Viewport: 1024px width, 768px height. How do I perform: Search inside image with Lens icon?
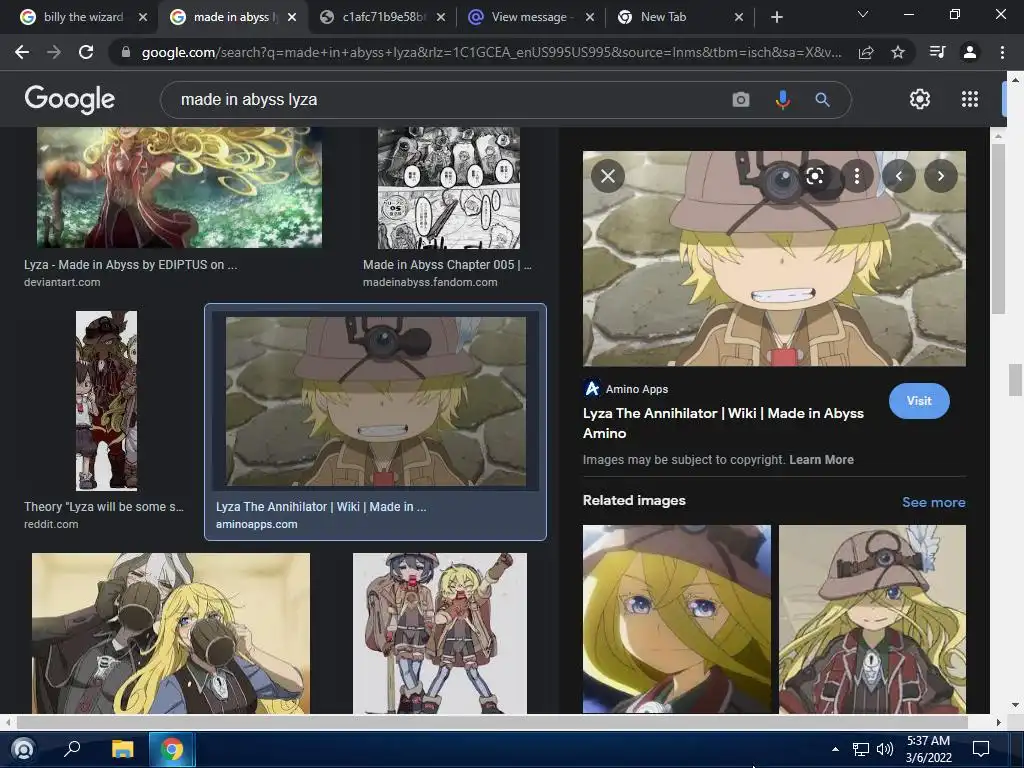pyautogui.click(x=815, y=176)
